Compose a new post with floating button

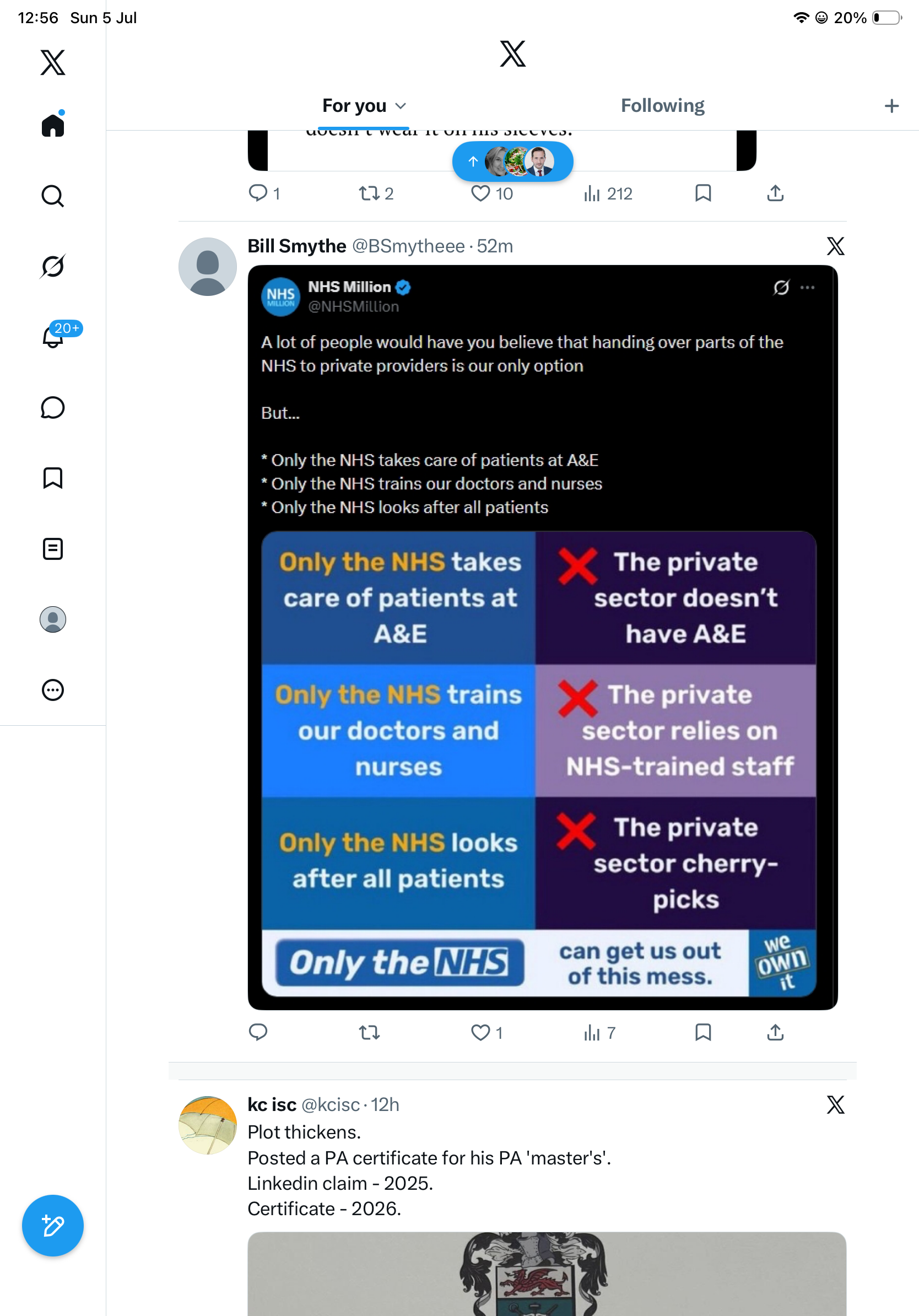(53, 1226)
